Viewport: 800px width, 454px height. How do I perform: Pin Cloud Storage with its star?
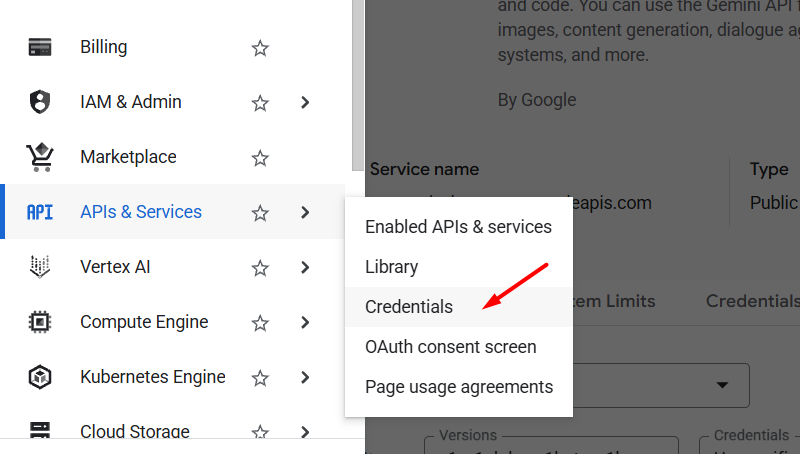(260, 432)
